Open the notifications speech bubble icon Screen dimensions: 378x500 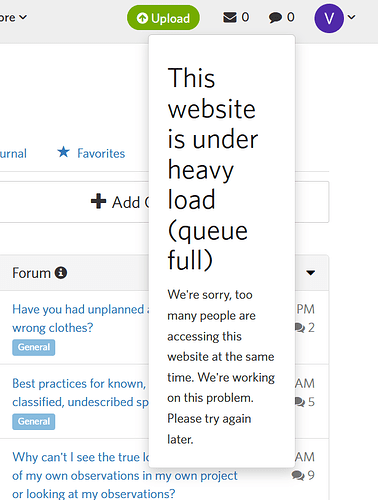click(275, 18)
